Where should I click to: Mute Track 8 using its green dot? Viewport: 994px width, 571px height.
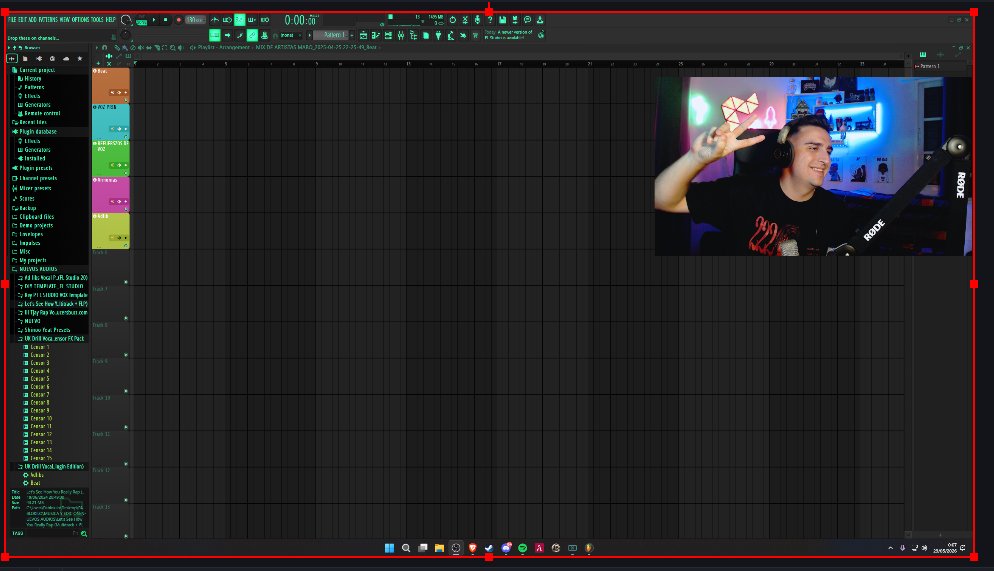pyautogui.click(x=126, y=354)
